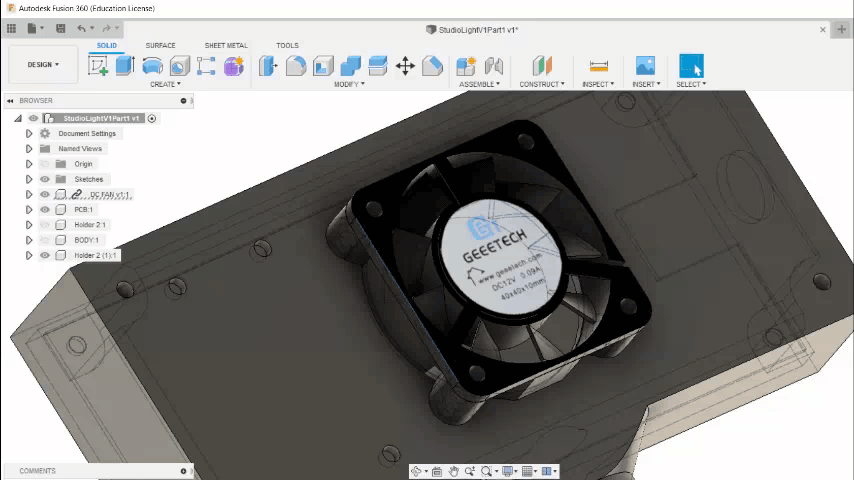
Task: Click the Look At icon
Action: (x=437, y=471)
